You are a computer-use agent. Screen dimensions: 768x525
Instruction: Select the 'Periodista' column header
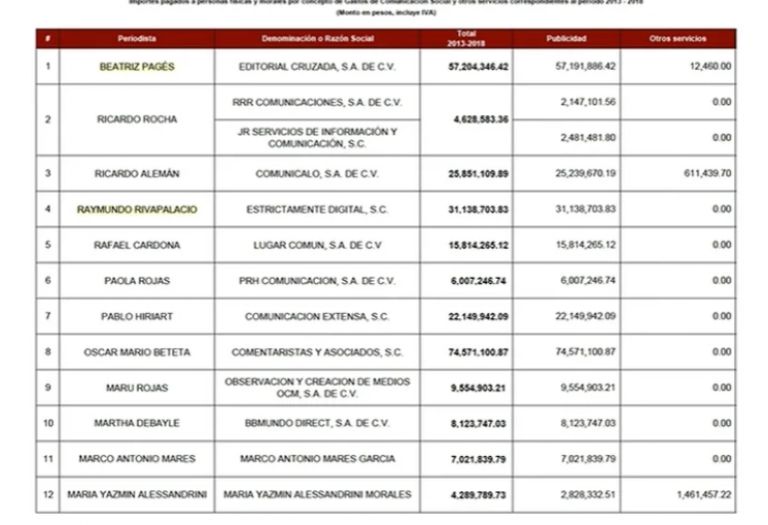137,39
